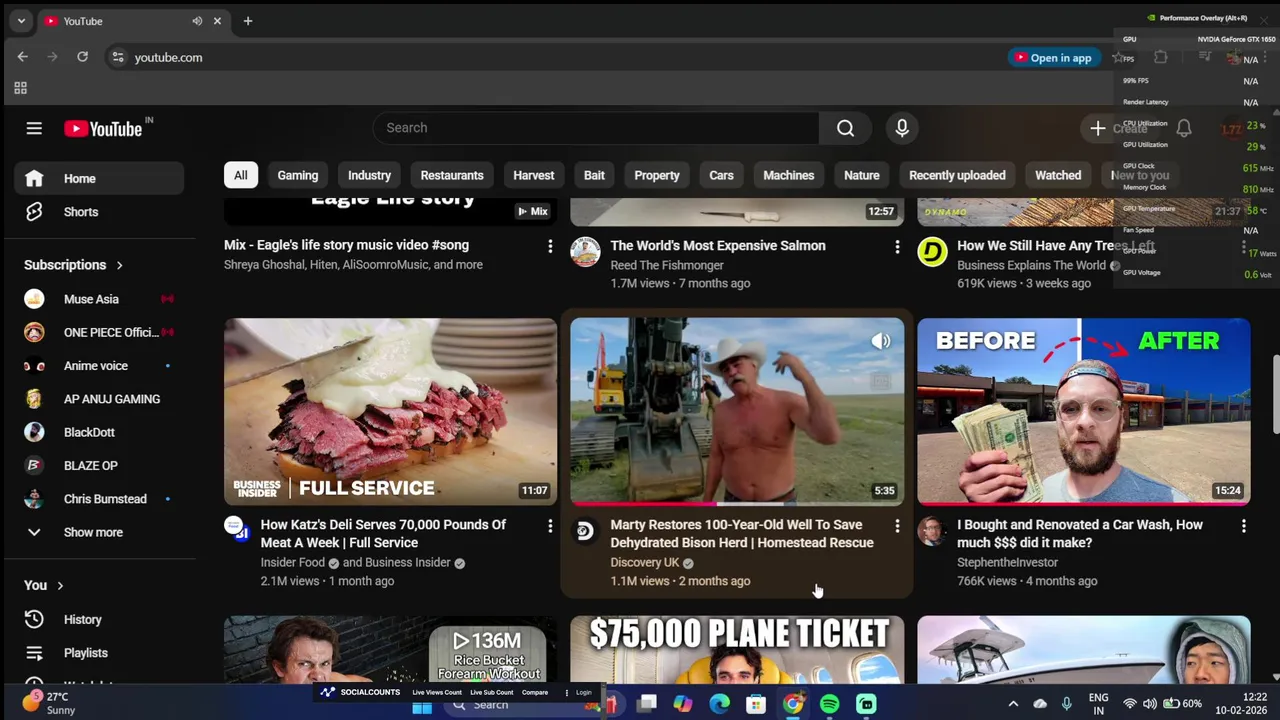This screenshot has width=1280, height=720.
Task: Mute the YouTube tab audio
Action: click(x=197, y=21)
